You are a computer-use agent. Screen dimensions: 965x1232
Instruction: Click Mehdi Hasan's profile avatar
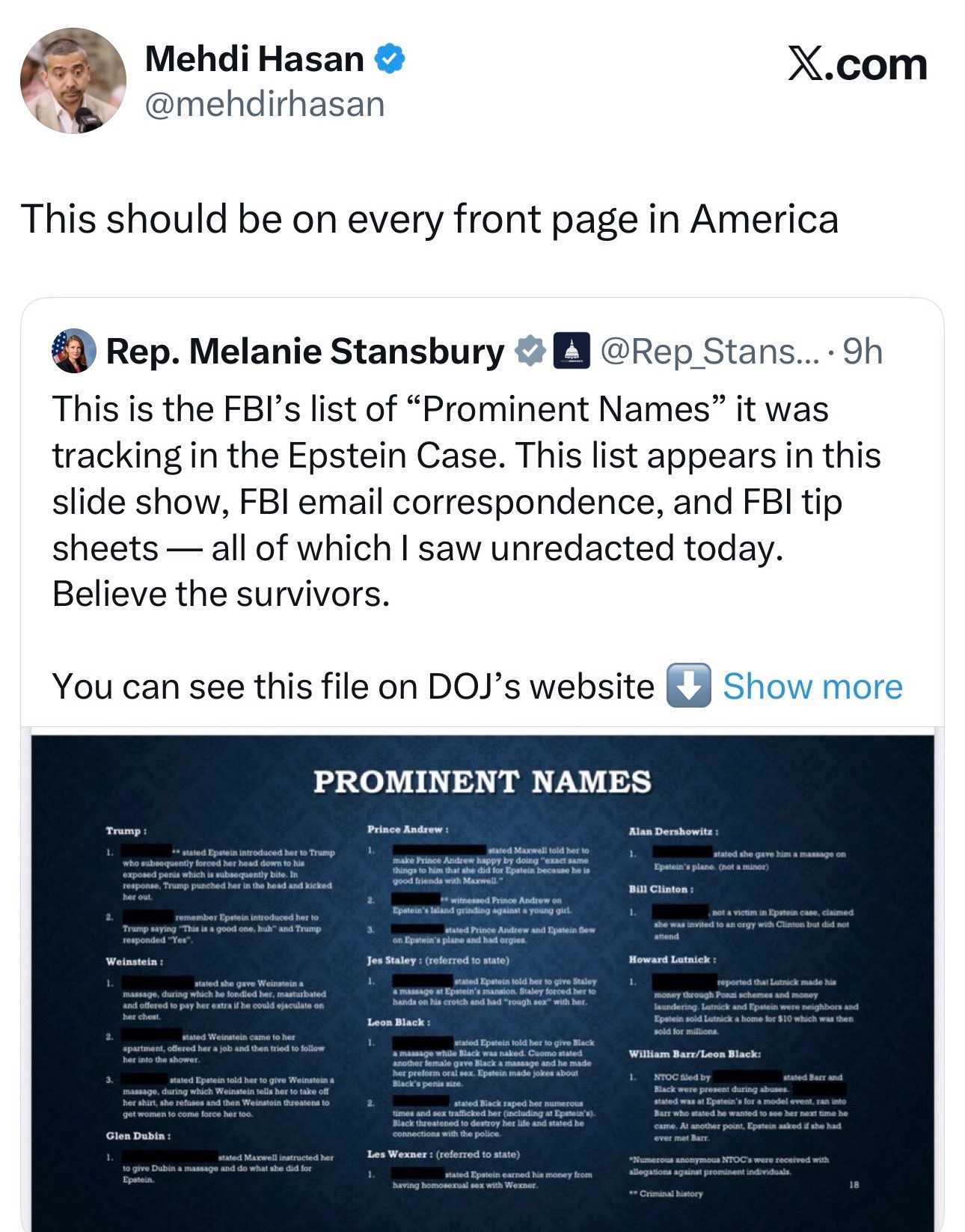[73, 81]
